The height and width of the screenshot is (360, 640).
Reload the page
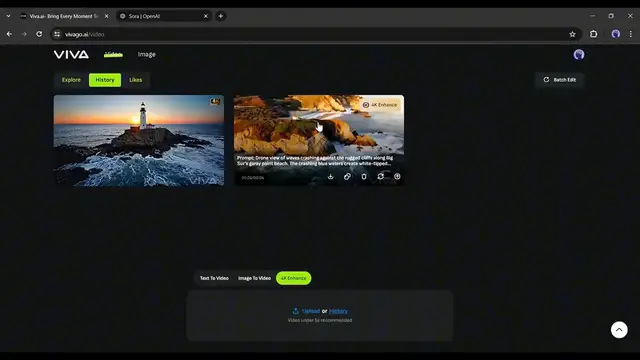39,34
